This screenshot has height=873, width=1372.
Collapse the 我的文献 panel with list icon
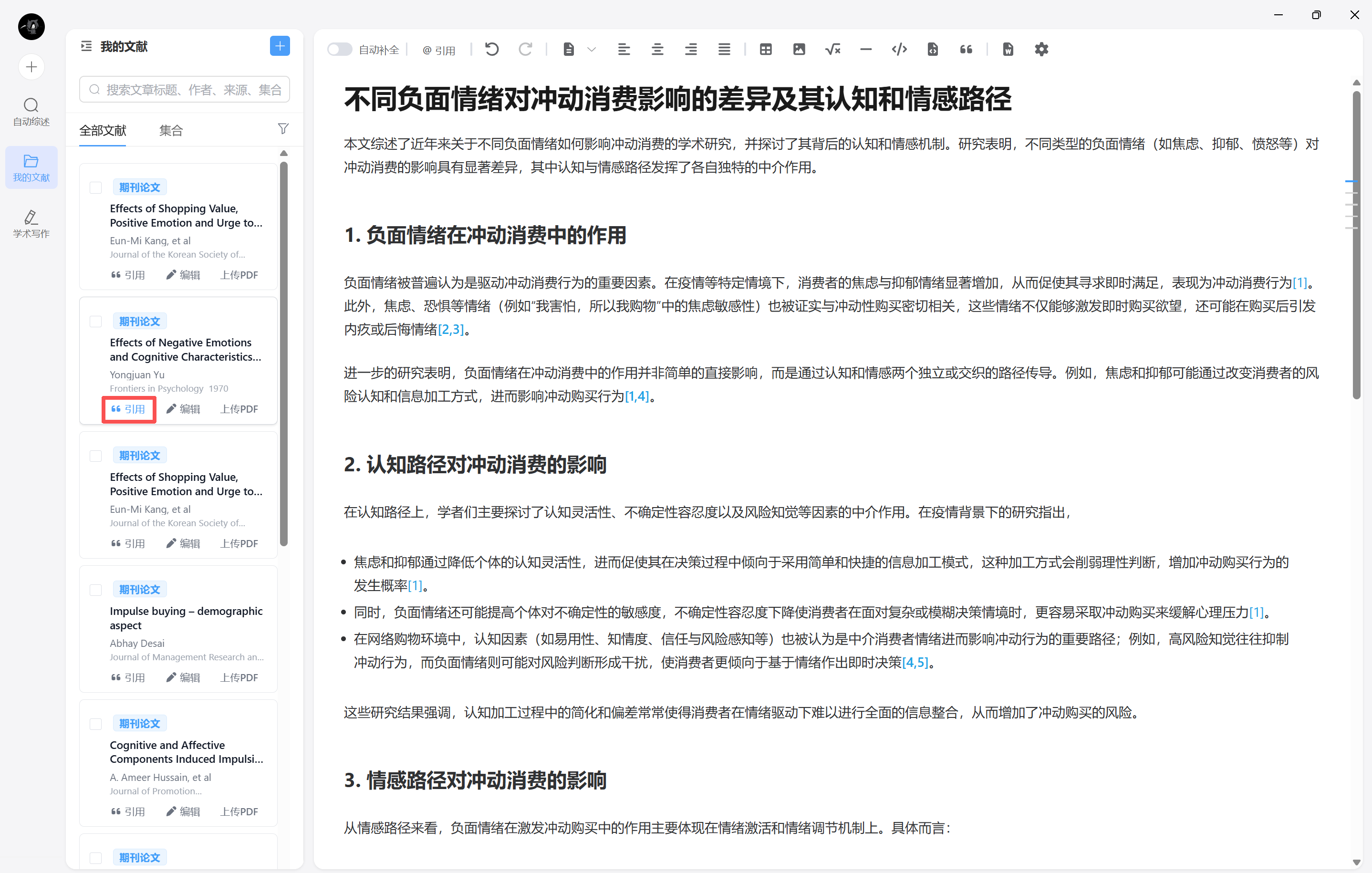click(86, 46)
